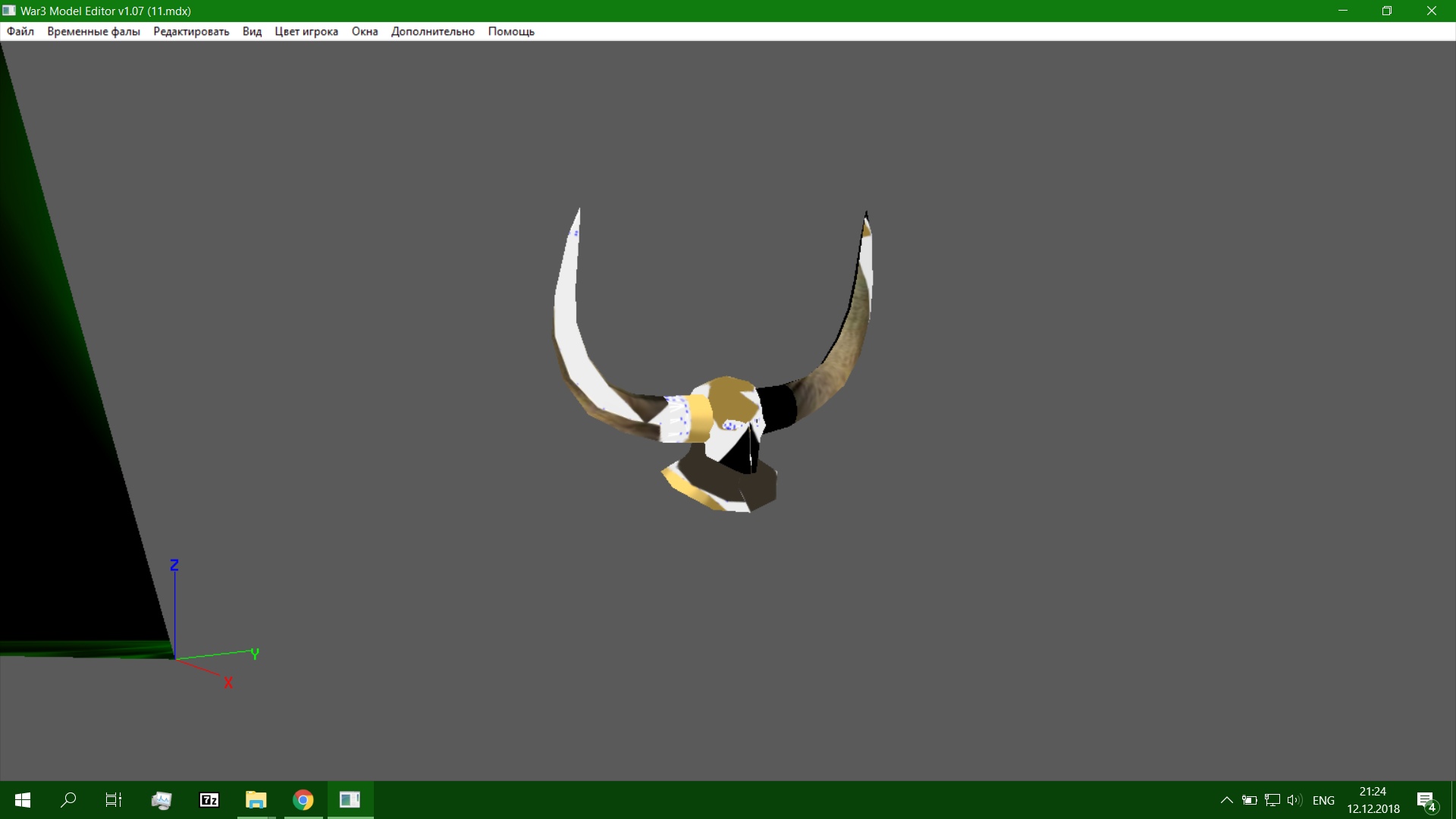The width and height of the screenshot is (1456, 819).
Task: Open the Окна menu
Action: pyautogui.click(x=365, y=31)
